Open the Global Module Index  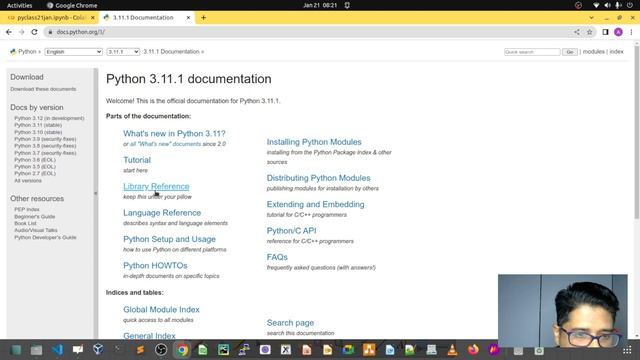click(x=161, y=310)
